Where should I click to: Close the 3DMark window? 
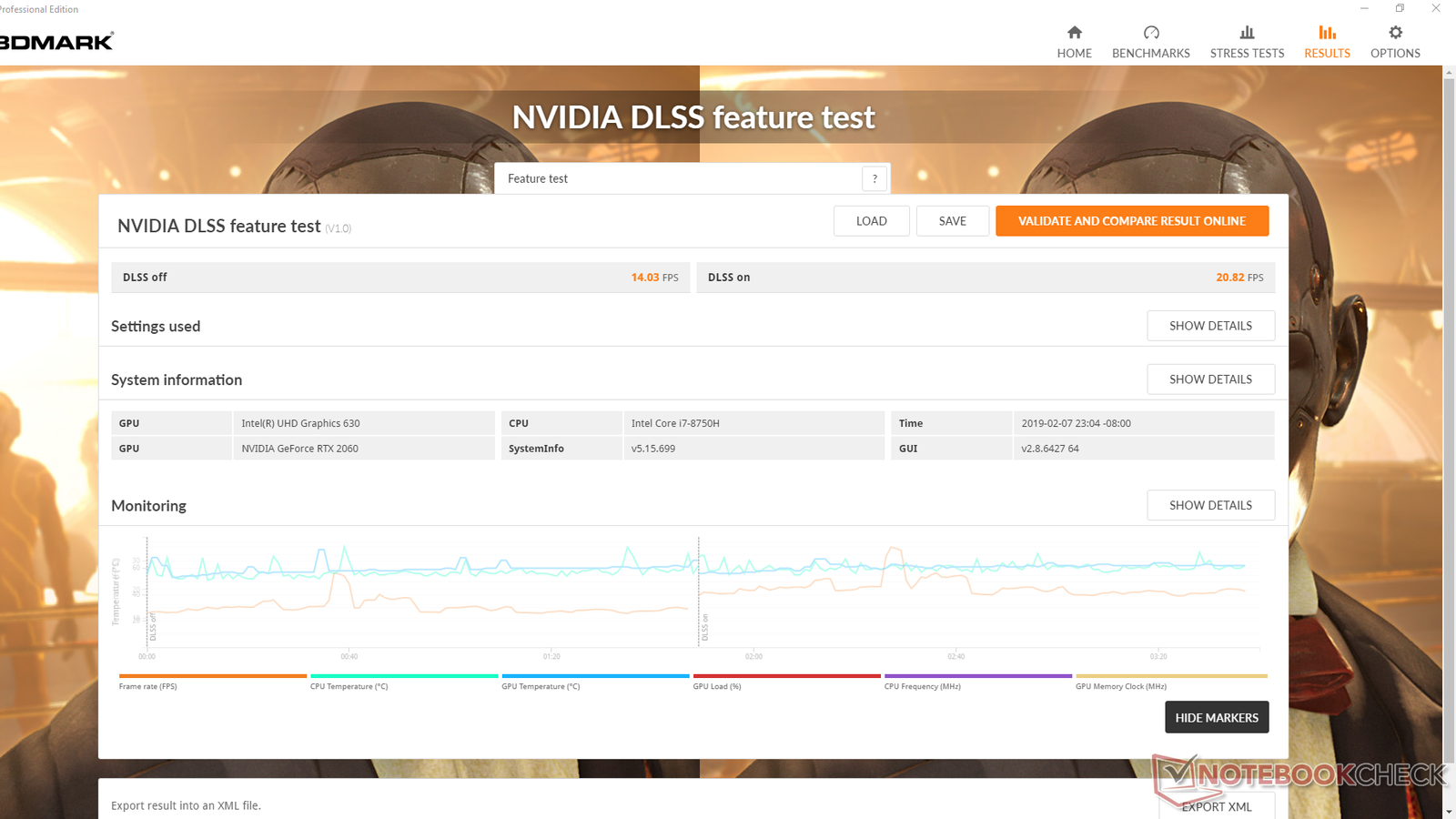(x=1436, y=8)
